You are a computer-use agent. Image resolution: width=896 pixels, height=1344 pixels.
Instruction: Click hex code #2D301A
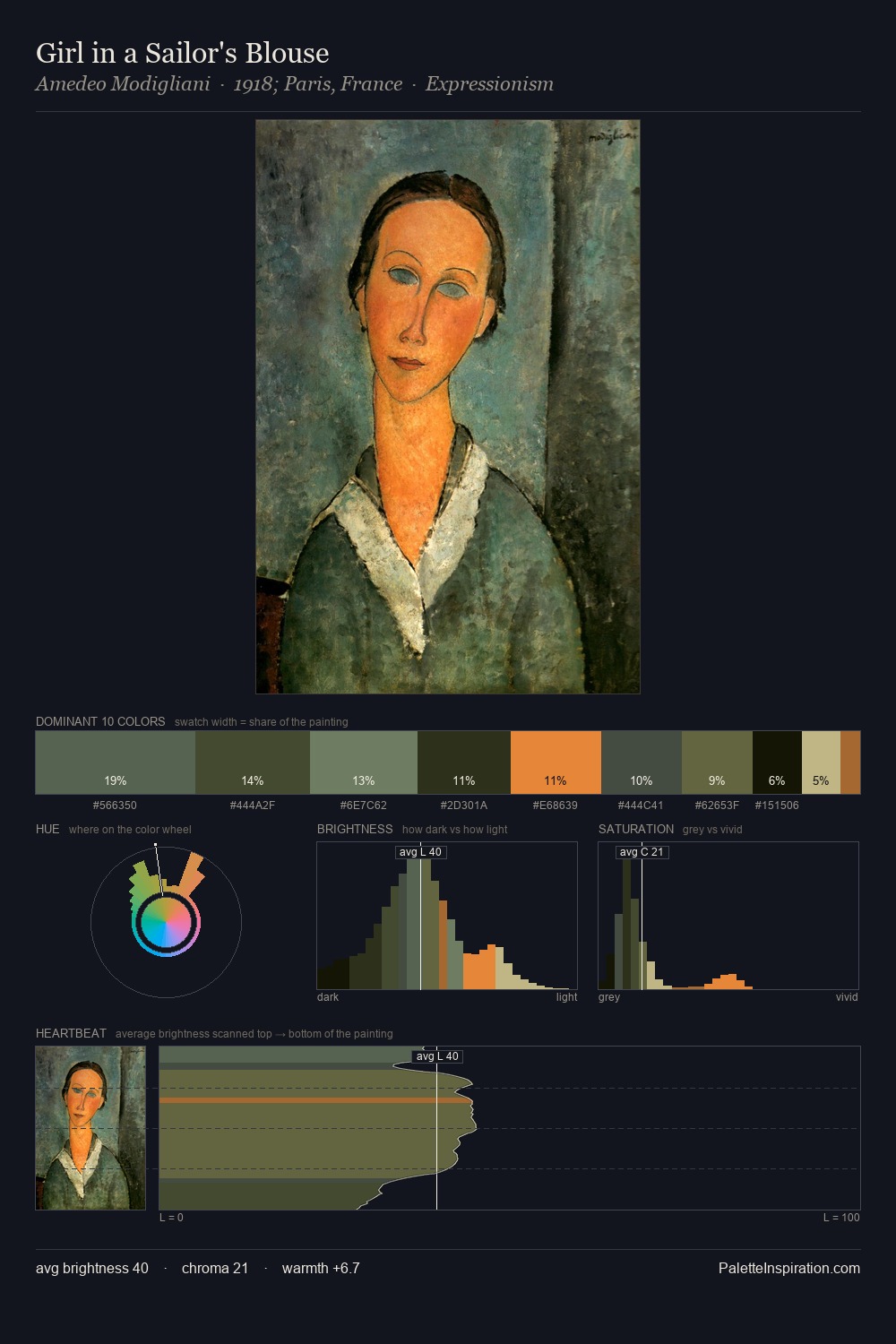click(x=464, y=806)
